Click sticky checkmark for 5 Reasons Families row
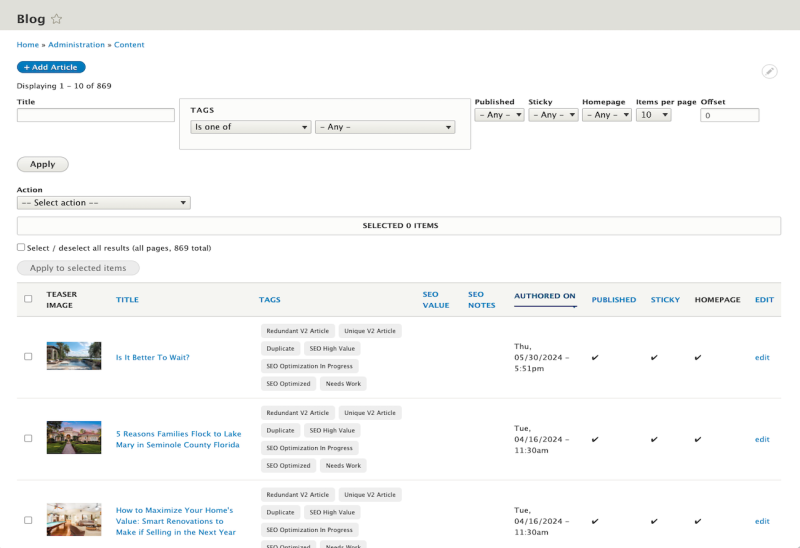The width and height of the screenshot is (800, 548). point(654,439)
